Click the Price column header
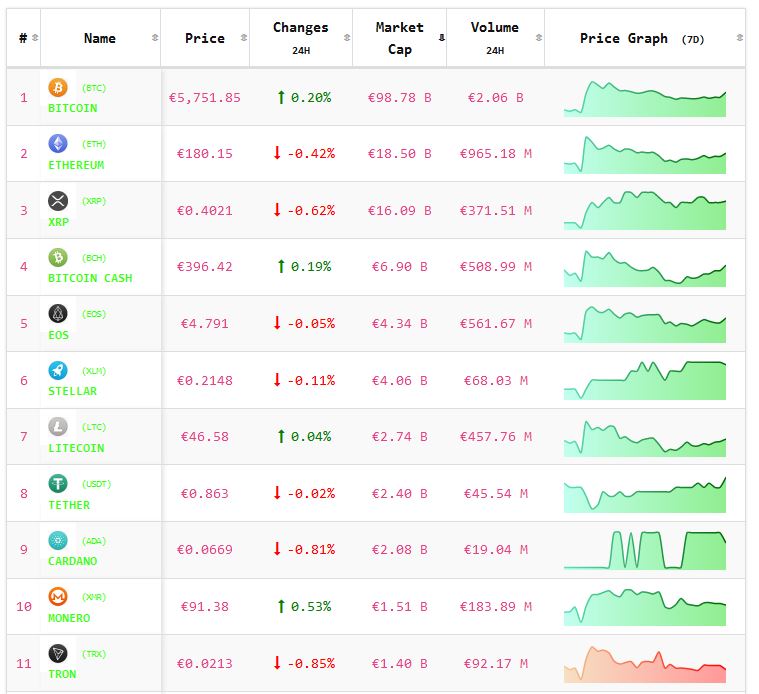This screenshot has height=694, width=759. pyautogui.click(x=205, y=38)
